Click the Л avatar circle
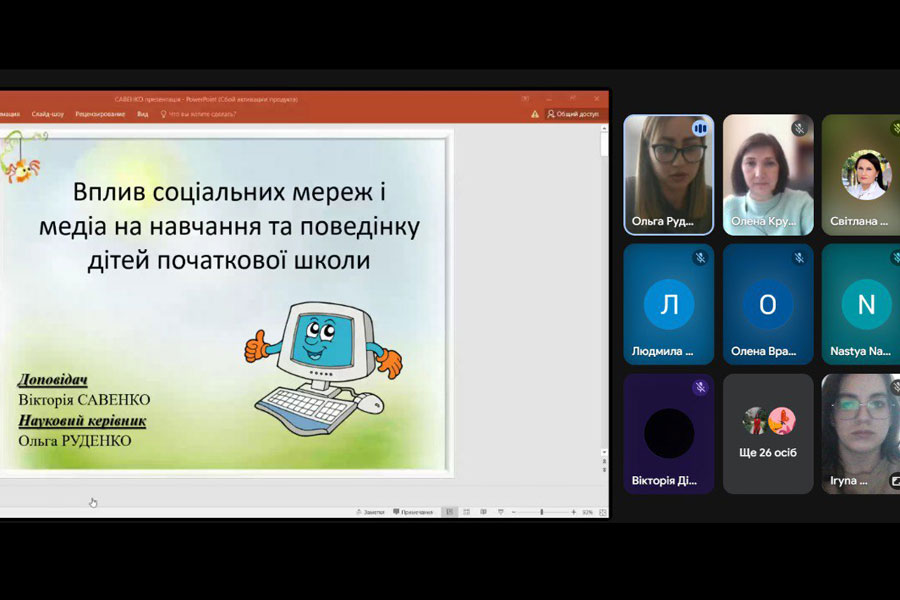Viewport: 900px width, 600px height. (x=669, y=304)
